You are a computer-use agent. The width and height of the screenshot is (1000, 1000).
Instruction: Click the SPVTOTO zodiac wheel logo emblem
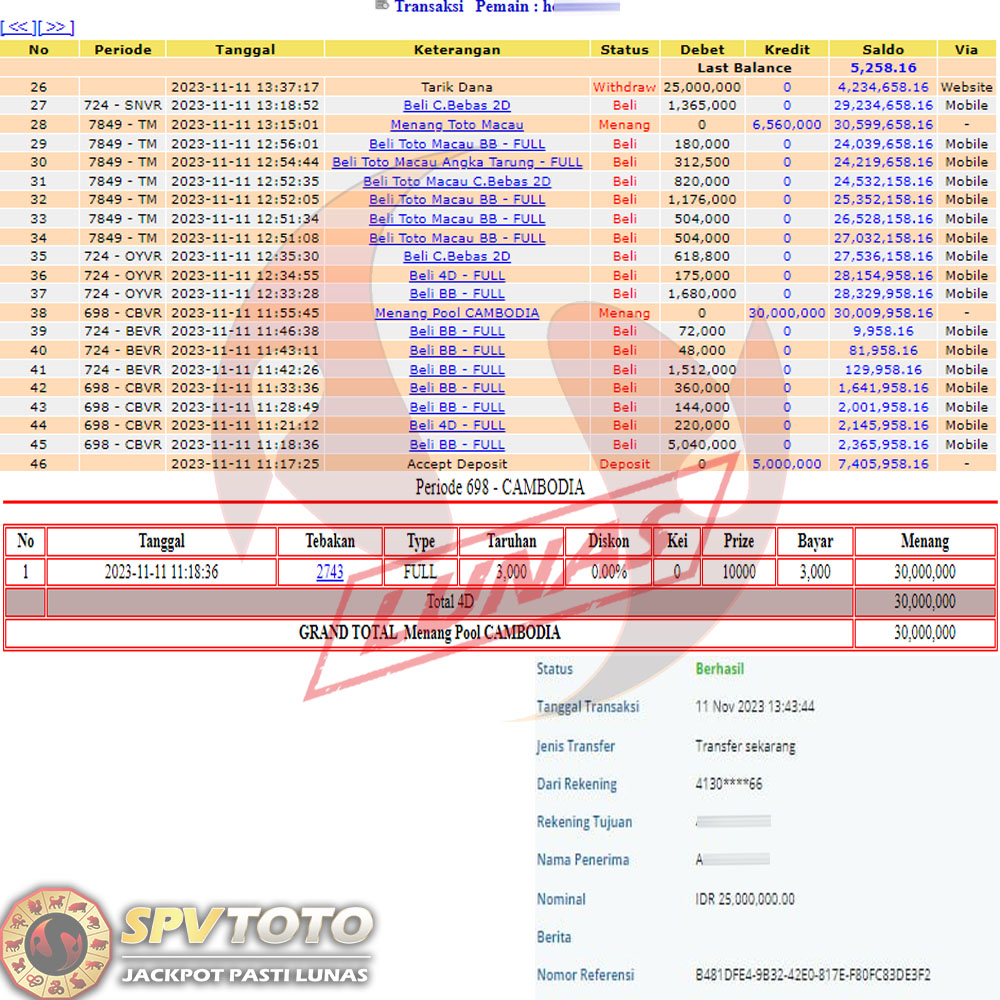click(55, 939)
